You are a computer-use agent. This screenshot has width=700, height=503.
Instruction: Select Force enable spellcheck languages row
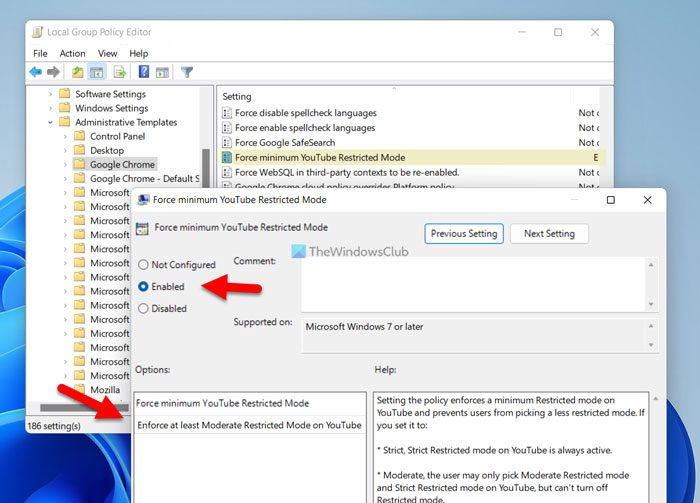(x=411, y=128)
